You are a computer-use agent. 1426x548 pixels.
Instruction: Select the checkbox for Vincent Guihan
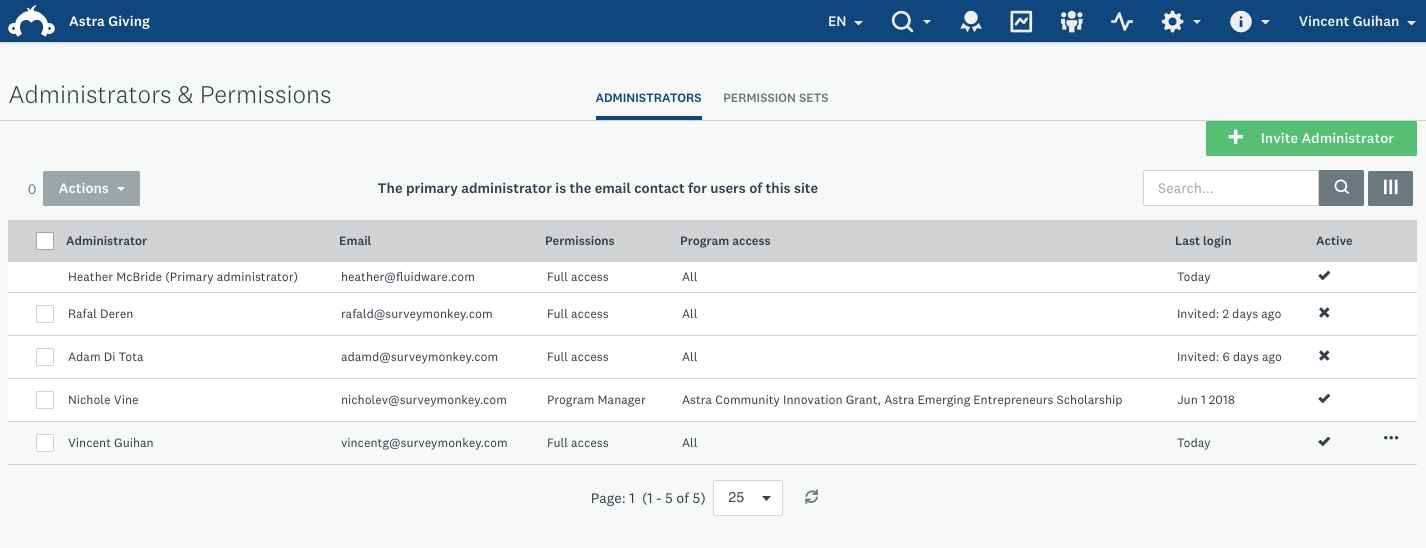point(45,443)
